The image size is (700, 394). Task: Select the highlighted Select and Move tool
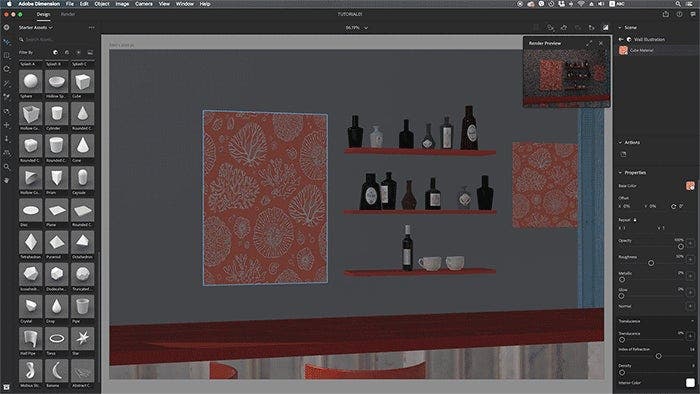point(6,42)
